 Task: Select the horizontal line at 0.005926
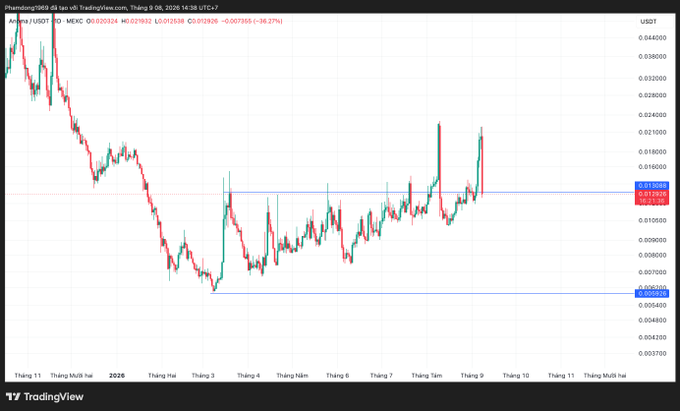point(422,294)
